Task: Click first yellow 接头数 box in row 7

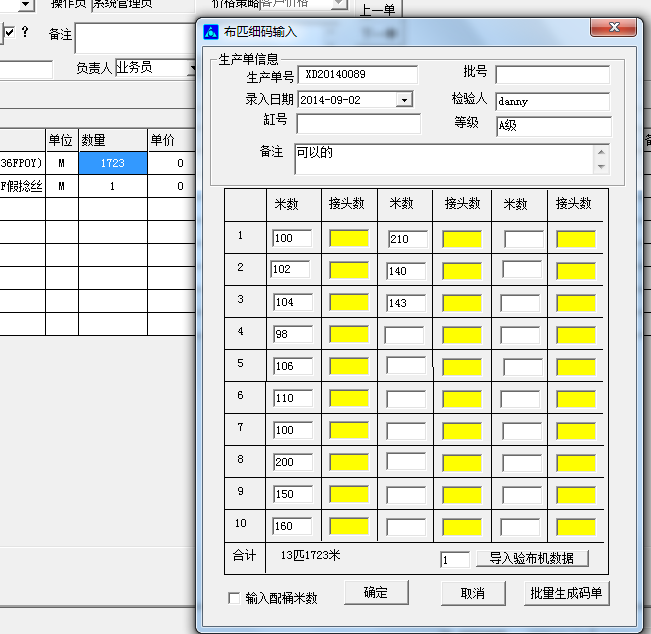Action: click(x=349, y=431)
